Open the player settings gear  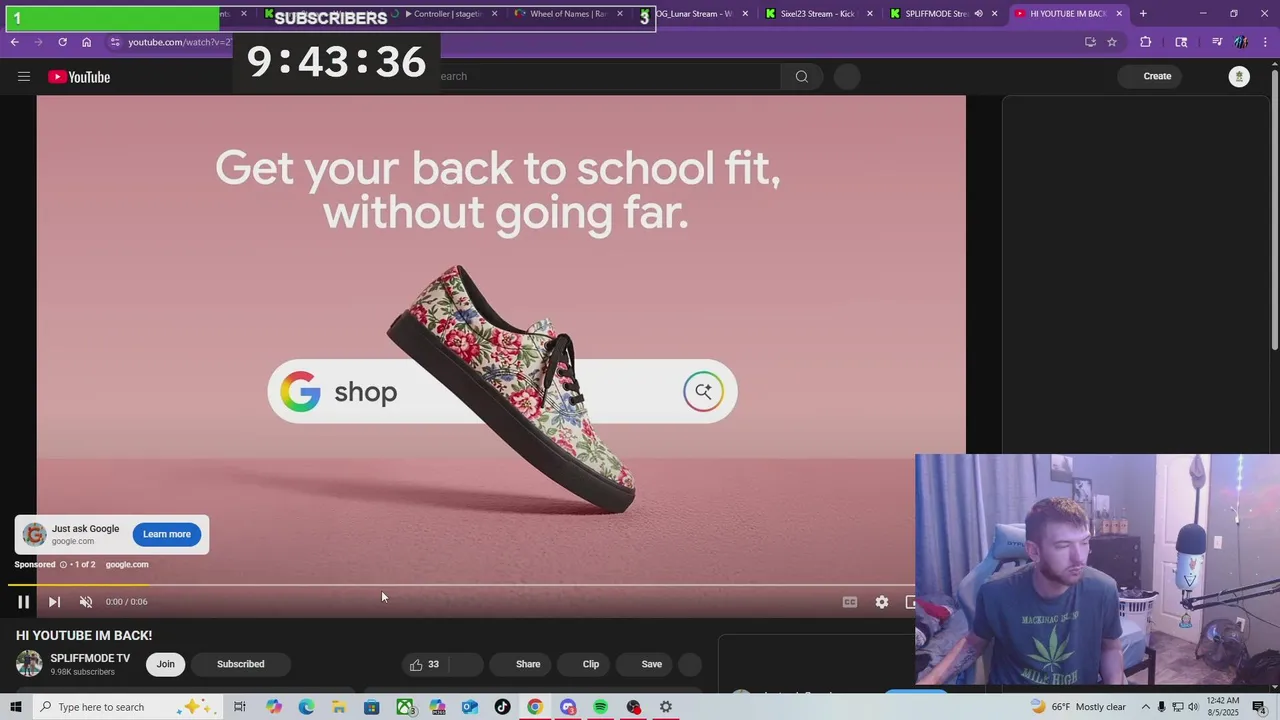click(x=881, y=602)
